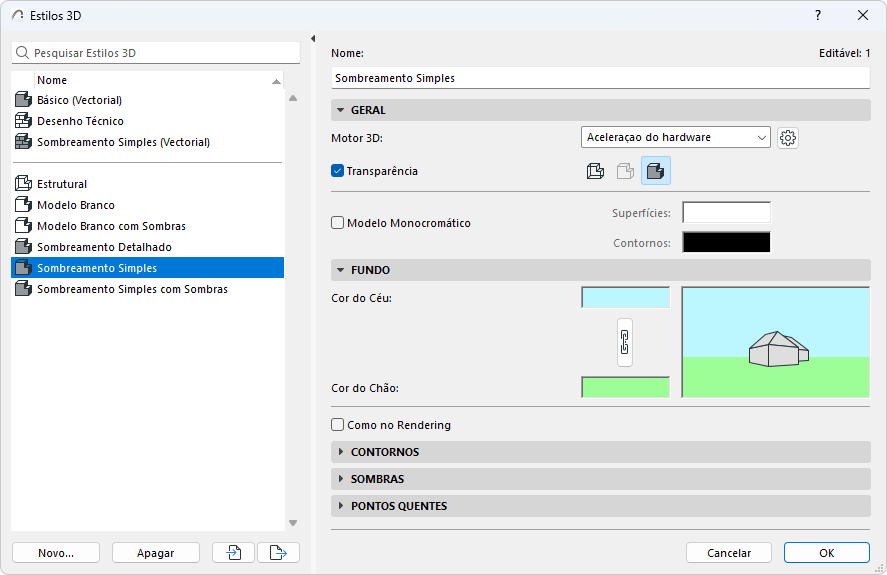
Task: Select Sombreamento Simples (Vectorial) style
Action: [x=148, y=141]
